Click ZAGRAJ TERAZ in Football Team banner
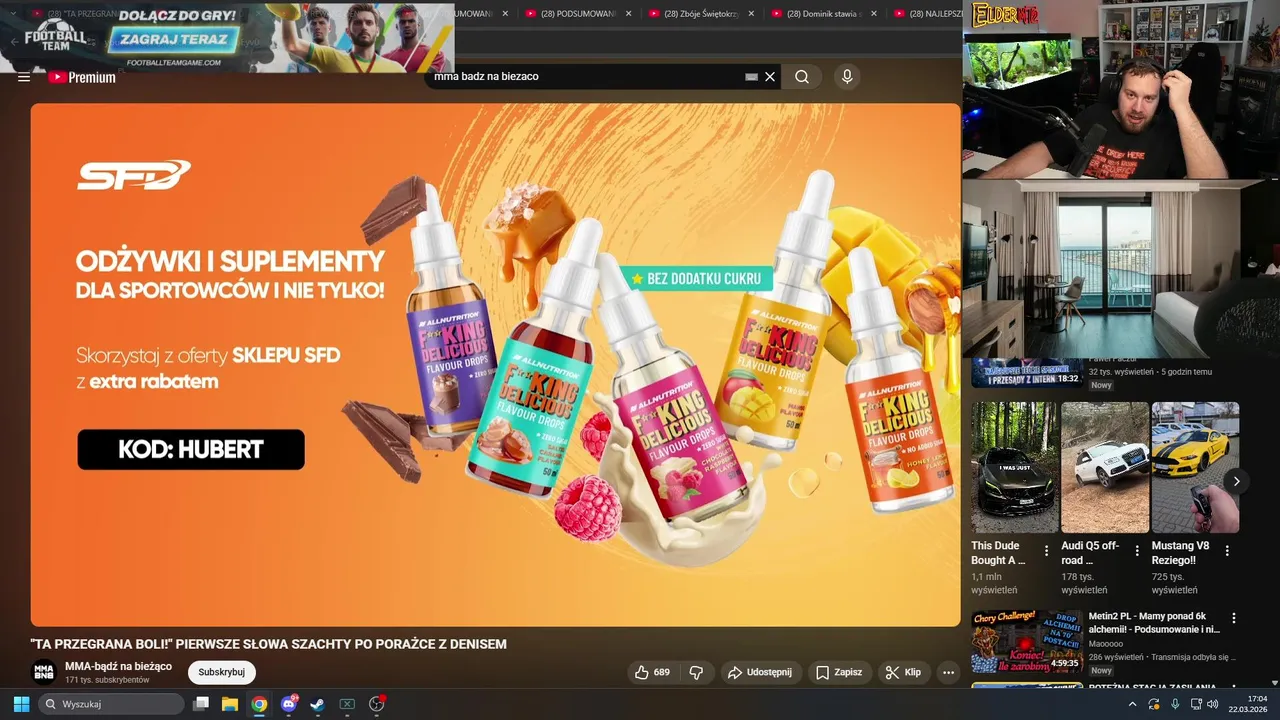 [174, 40]
